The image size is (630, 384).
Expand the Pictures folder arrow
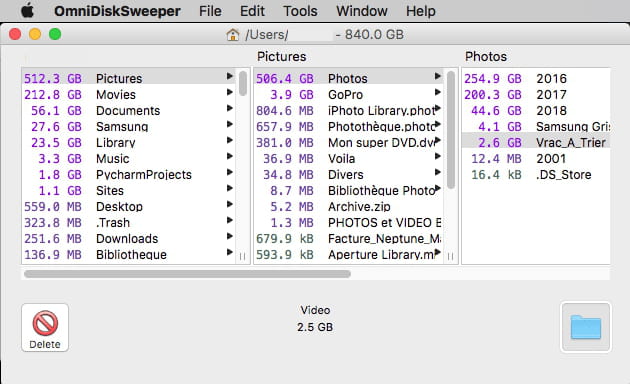[229, 76]
